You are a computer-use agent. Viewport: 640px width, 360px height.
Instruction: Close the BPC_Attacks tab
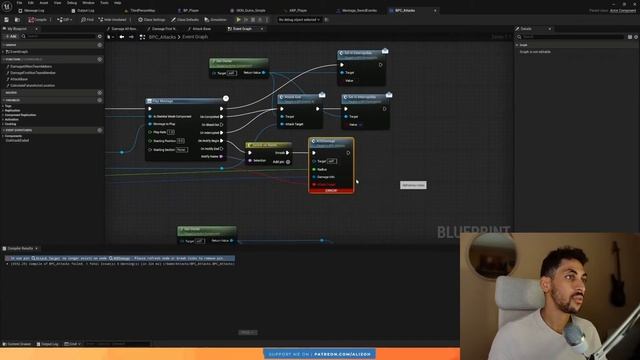435,11
